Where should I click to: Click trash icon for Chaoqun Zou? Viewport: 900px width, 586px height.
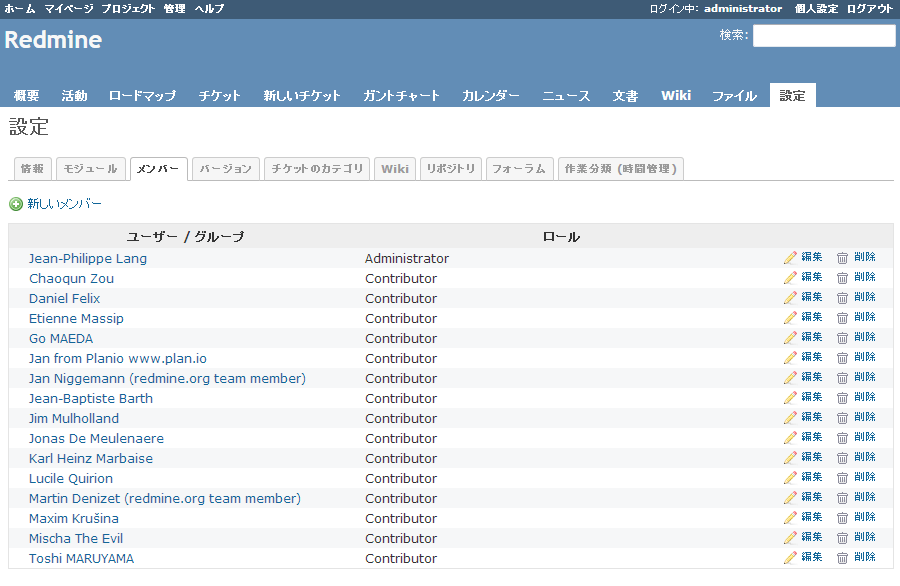point(842,278)
